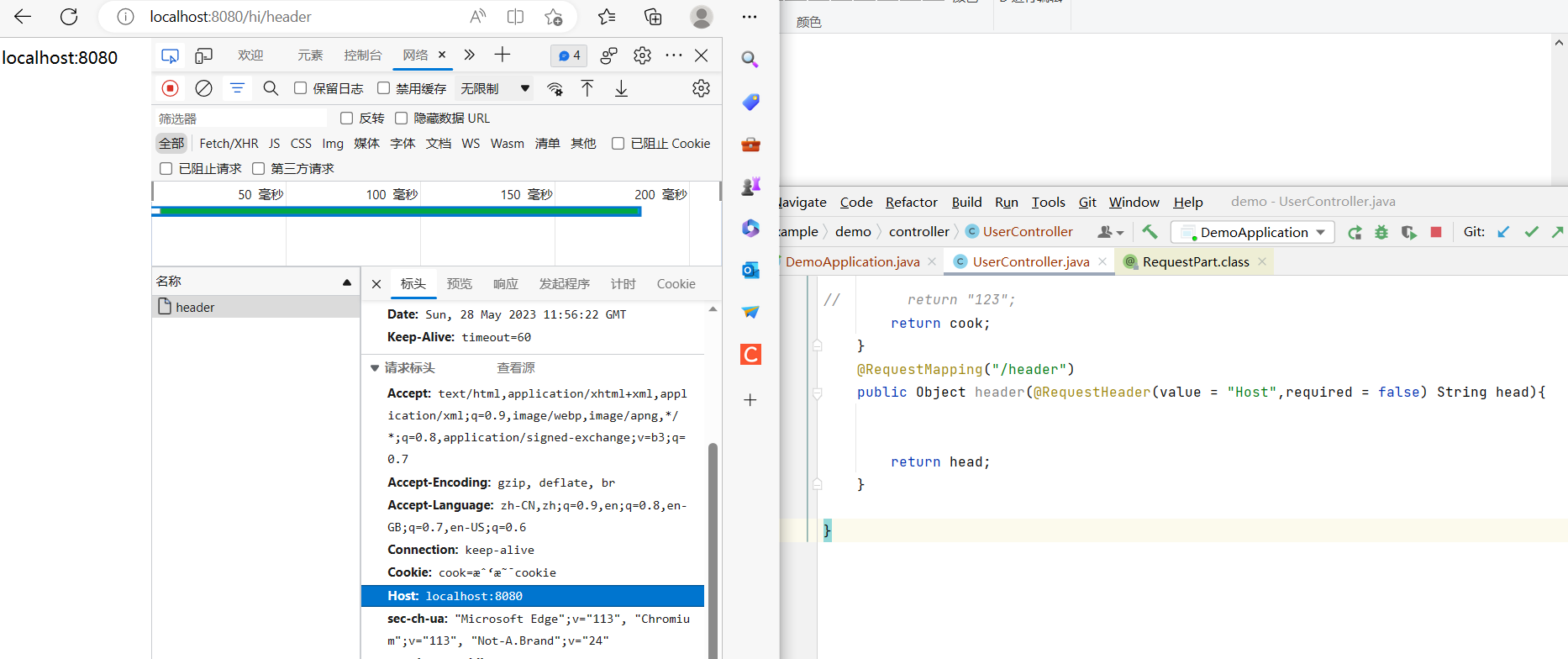Screen dimensions: 1568x659
Task: Open DevTools settings gear in tab bar
Action: (642, 55)
